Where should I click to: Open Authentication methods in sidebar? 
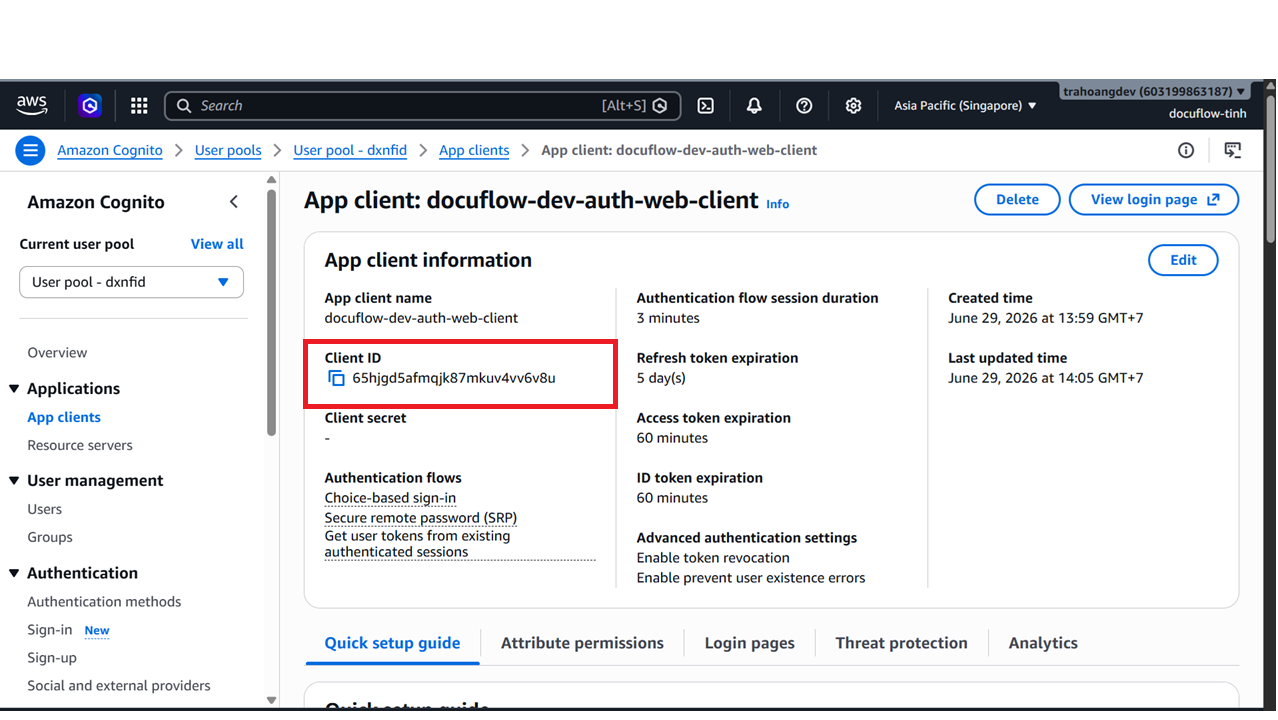click(104, 601)
